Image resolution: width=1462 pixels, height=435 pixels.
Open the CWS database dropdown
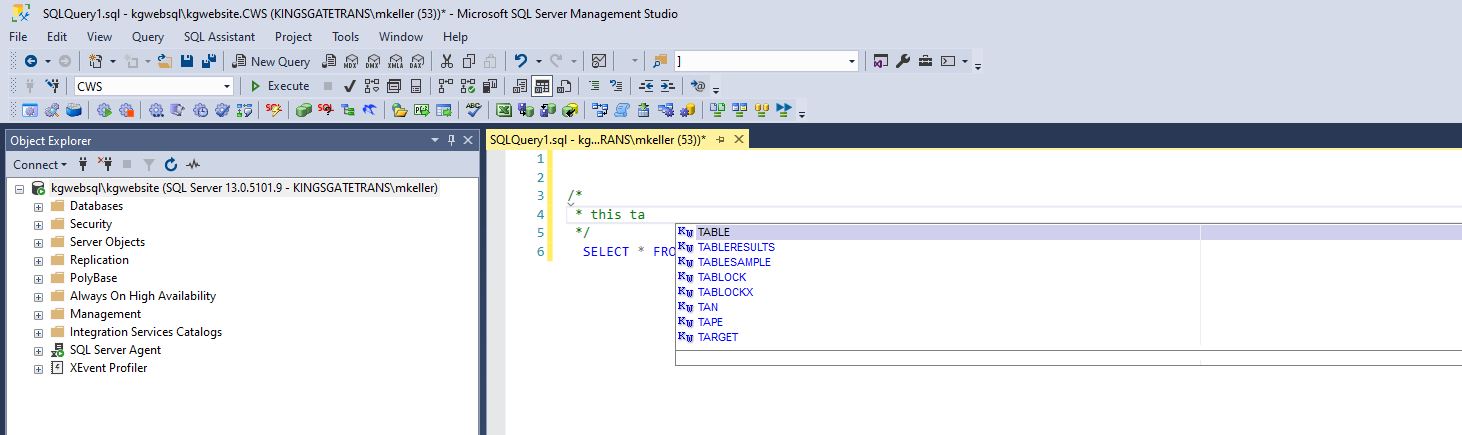(x=227, y=86)
